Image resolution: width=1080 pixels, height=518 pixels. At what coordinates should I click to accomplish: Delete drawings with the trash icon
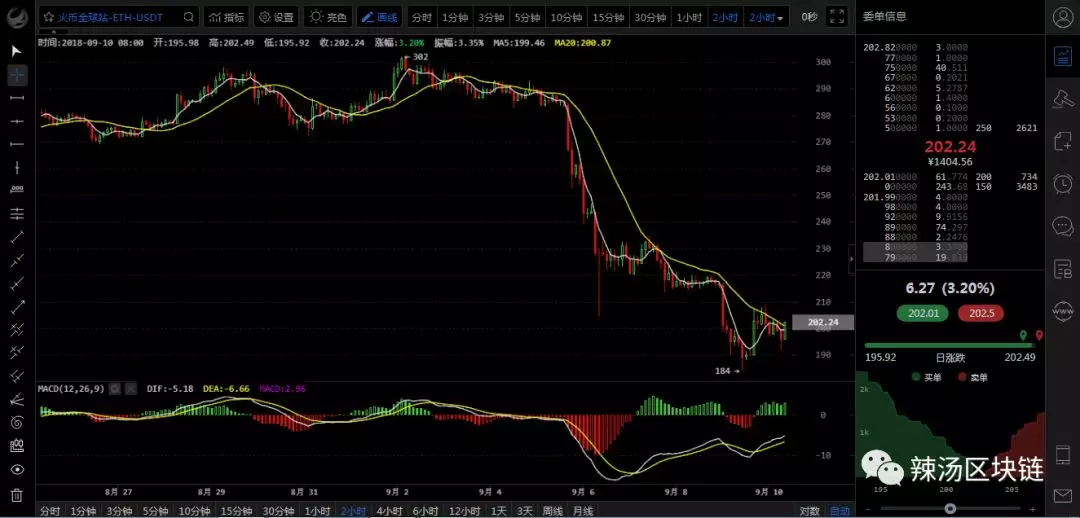(x=17, y=495)
